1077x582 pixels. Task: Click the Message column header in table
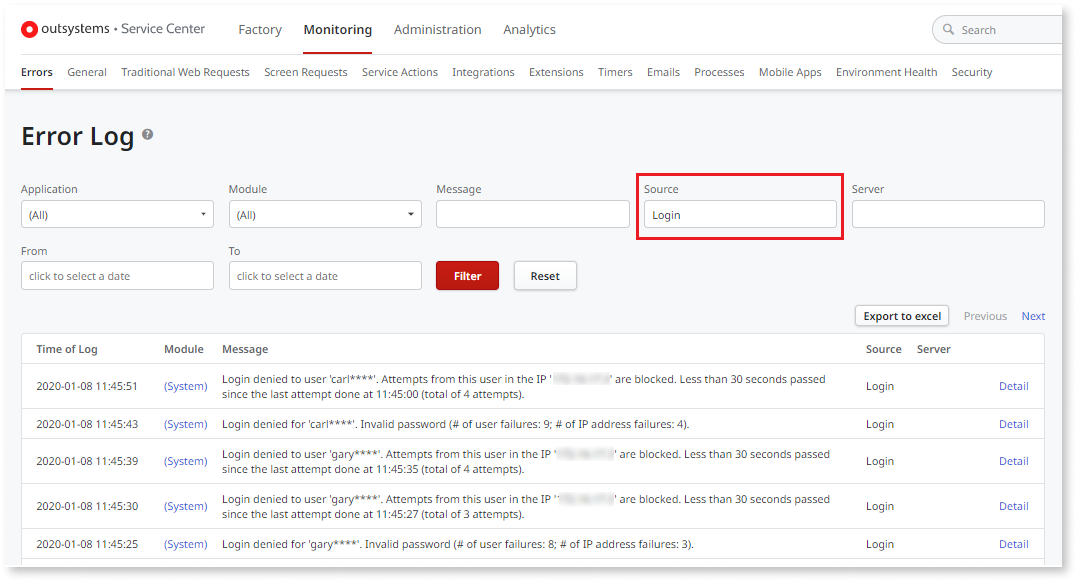(245, 349)
